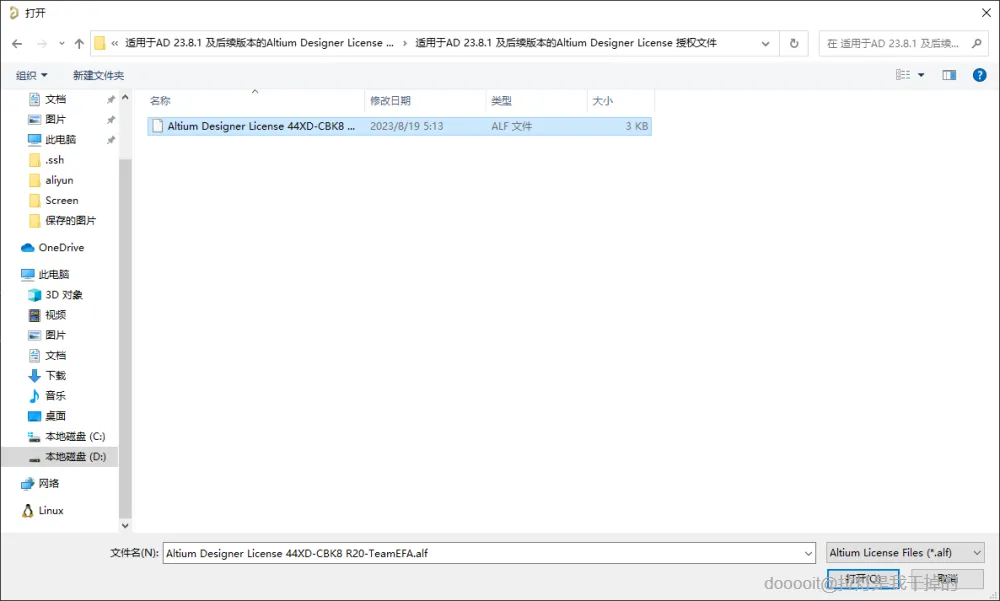Image resolution: width=1000 pixels, height=601 pixels.
Task: Select pinned 此电脑 in quick access
Action: (61, 140)
